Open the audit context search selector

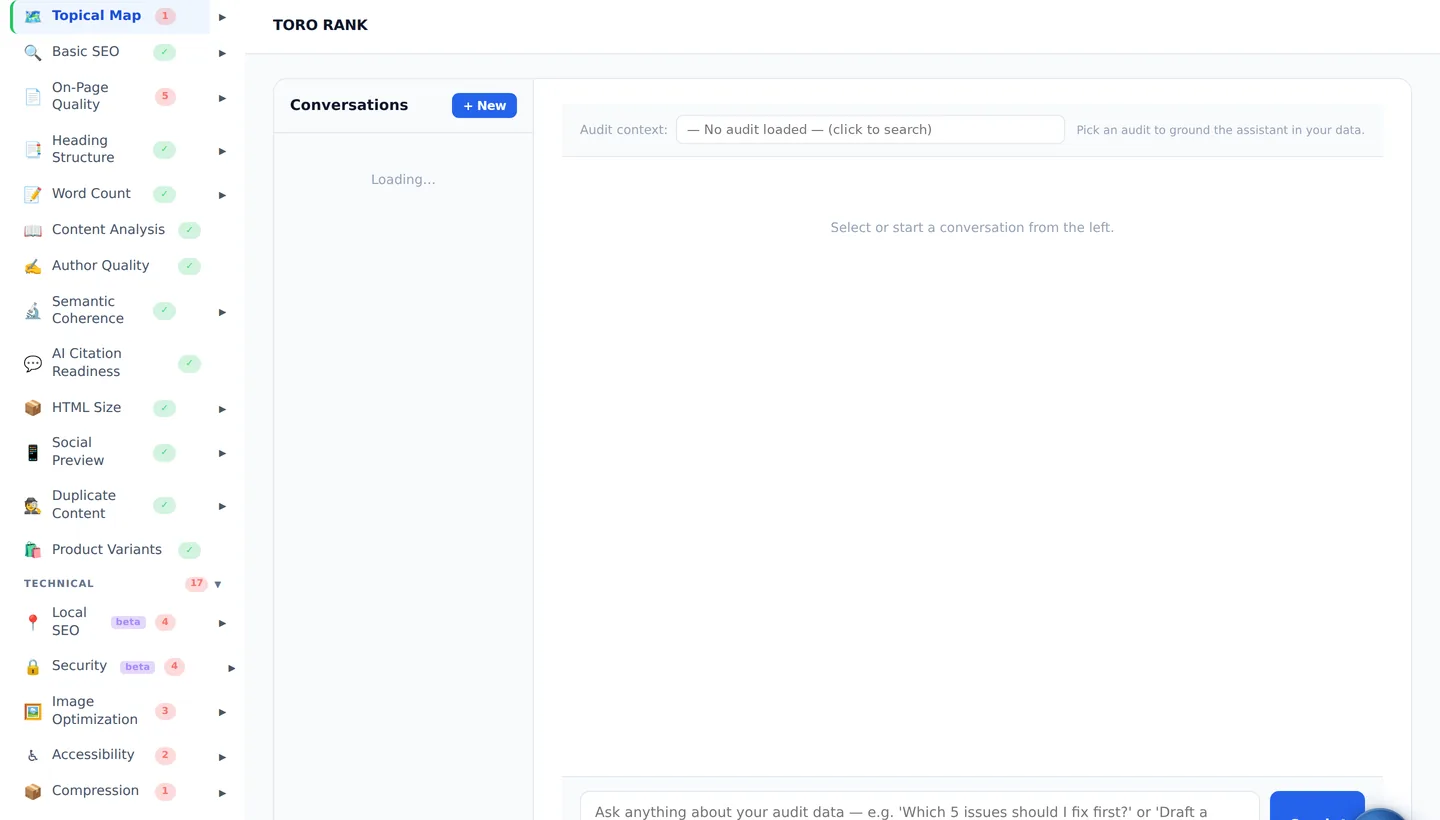[x=870, y=130]
